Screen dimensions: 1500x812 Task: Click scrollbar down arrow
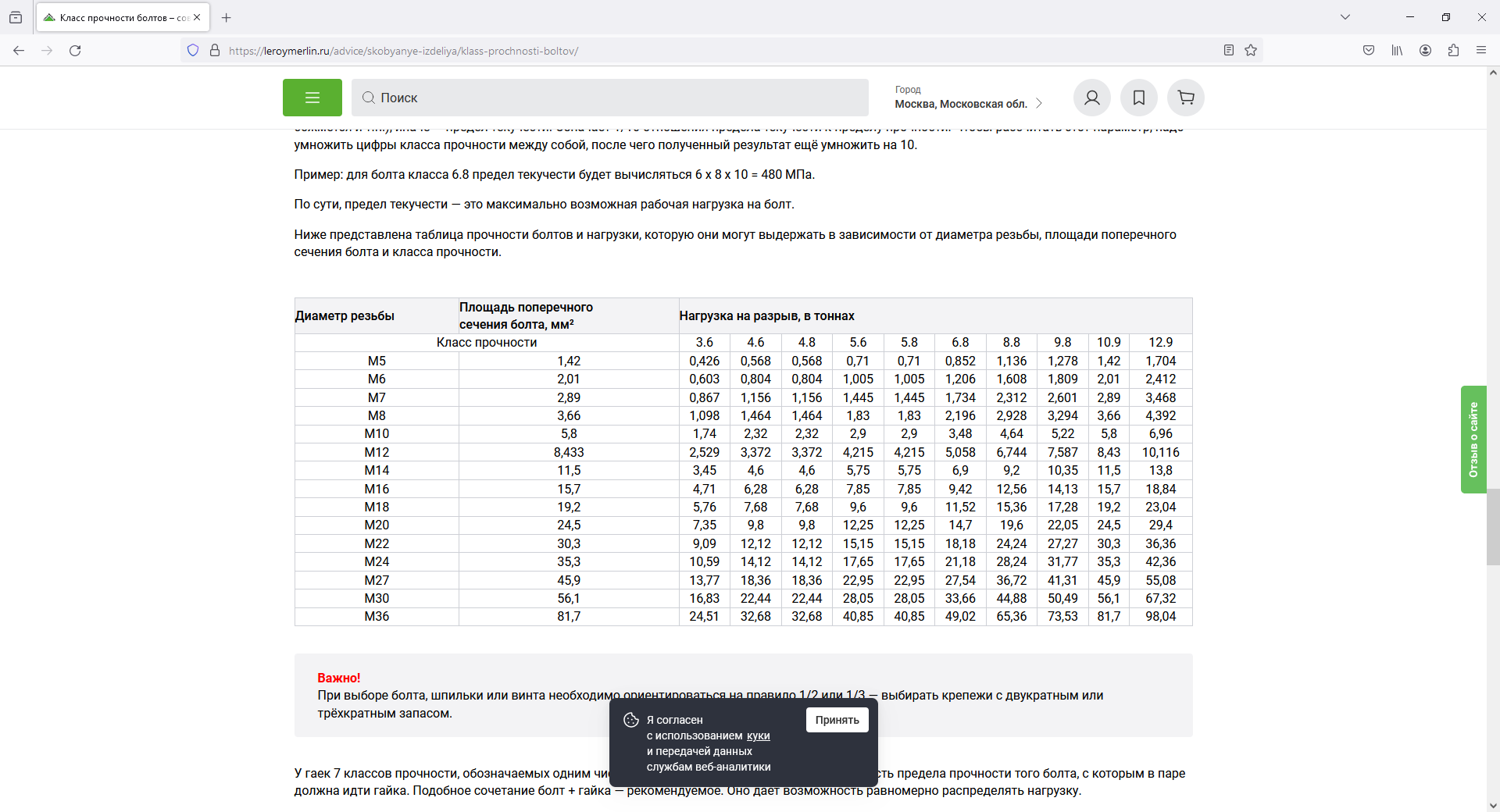pos(1493,805)
